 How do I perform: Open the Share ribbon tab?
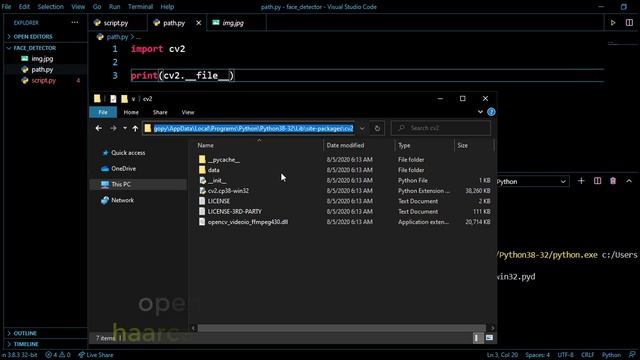[x=160, y=112]
